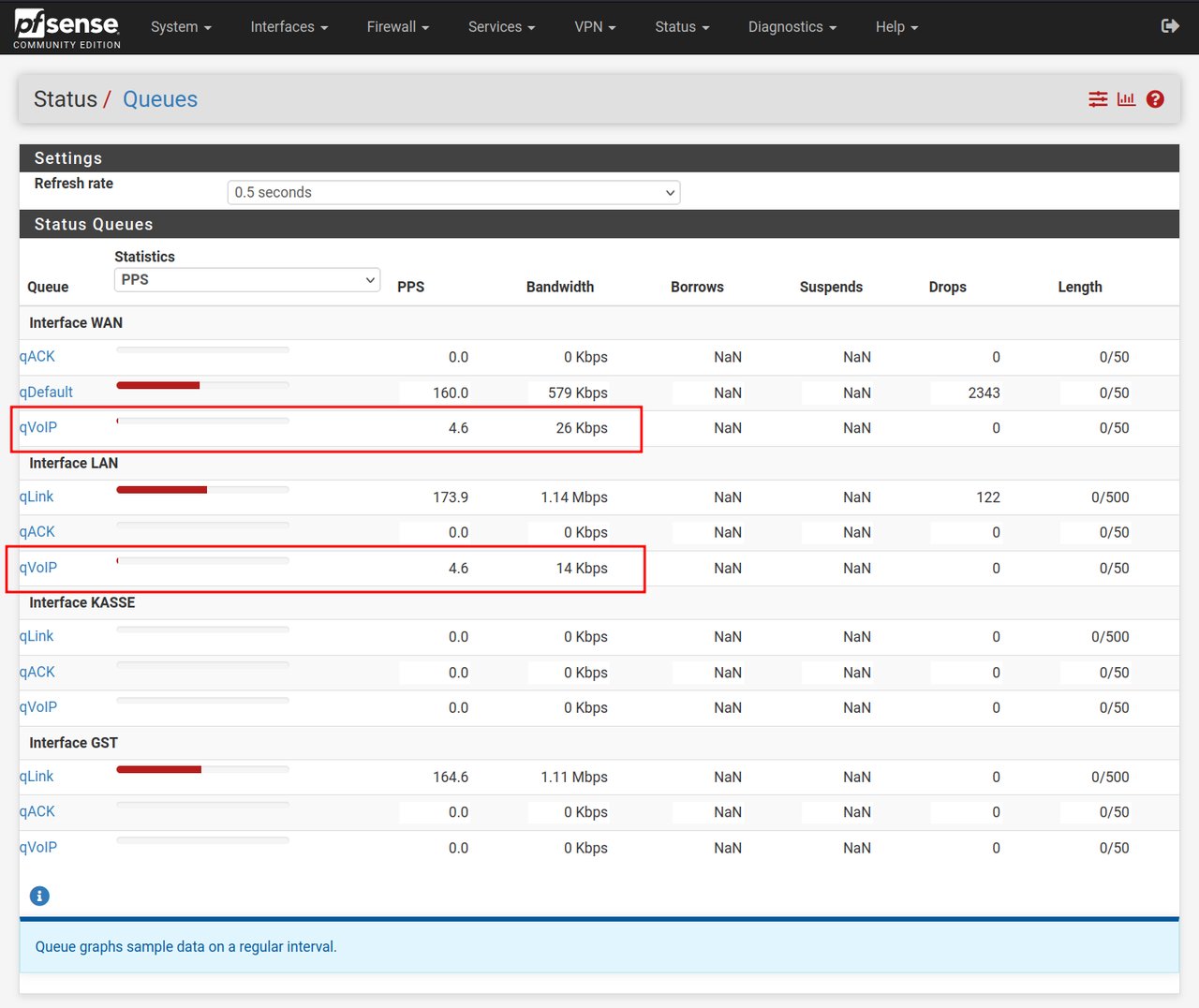Click the 160.0 PPS value
This screenshot has width=1199, height=1008.
point(451,393)
